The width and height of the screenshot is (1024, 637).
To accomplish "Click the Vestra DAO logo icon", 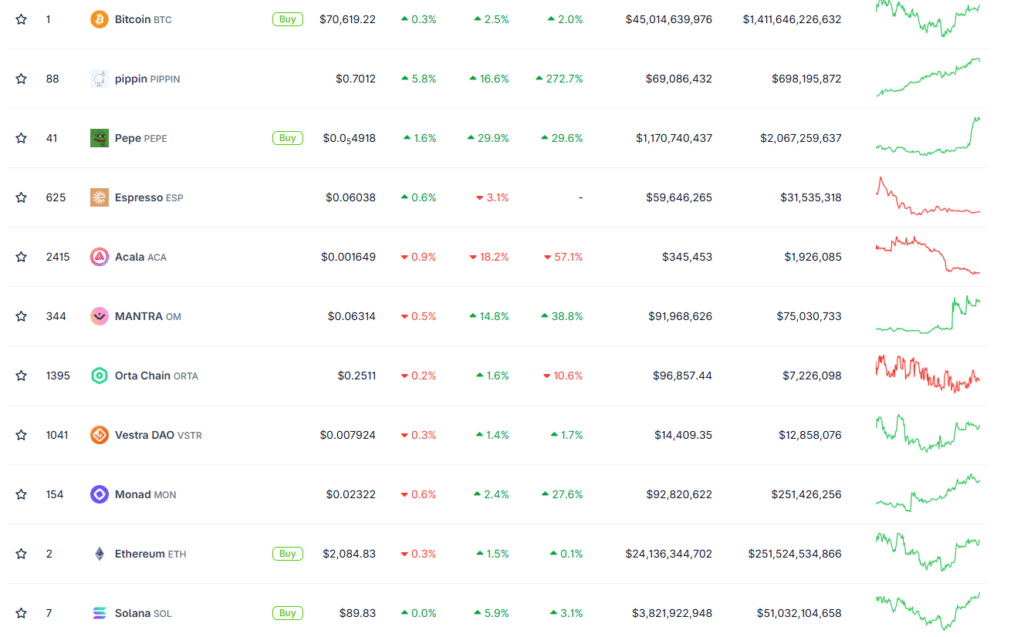I will (99, 435).
